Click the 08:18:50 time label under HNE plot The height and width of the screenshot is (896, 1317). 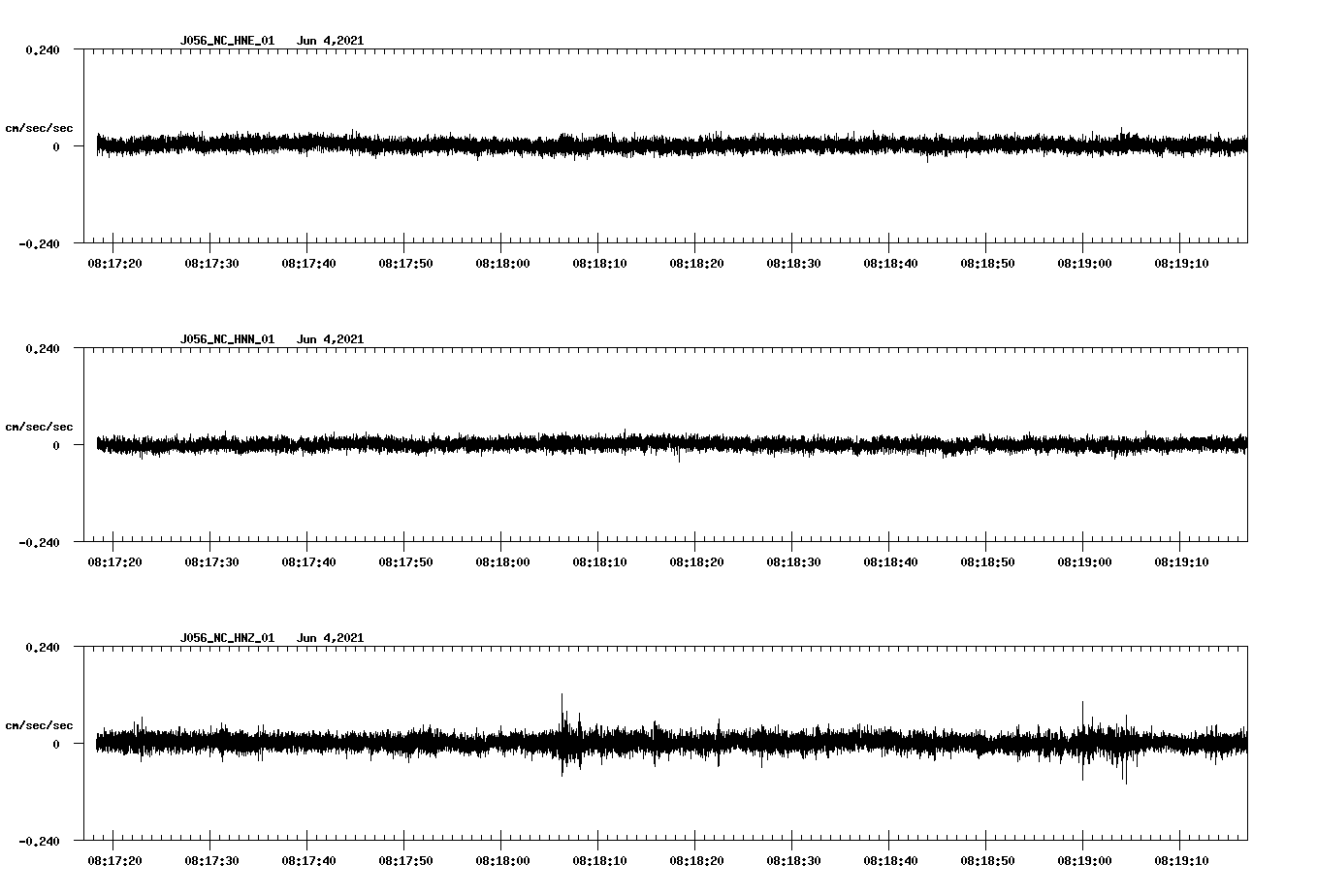pos(987,264)
